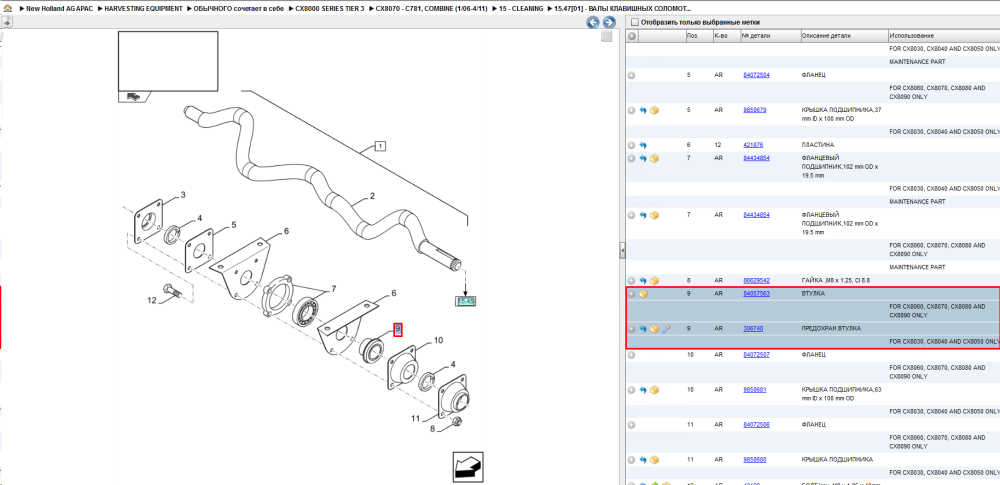Go to previous diagram with back arrow
Screen dimensions: 1000x485
point(593,22)
